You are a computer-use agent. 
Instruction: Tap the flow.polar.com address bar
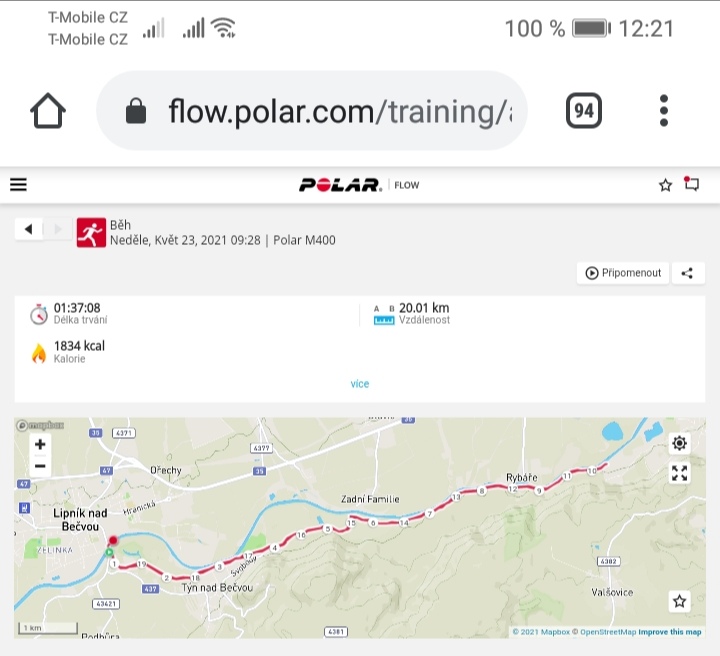312,111
